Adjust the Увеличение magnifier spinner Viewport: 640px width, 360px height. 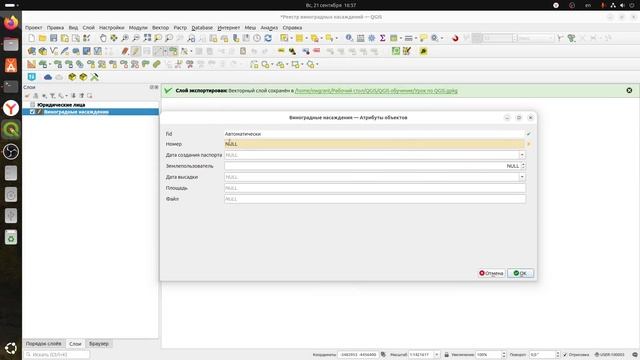tap(503, 355)
